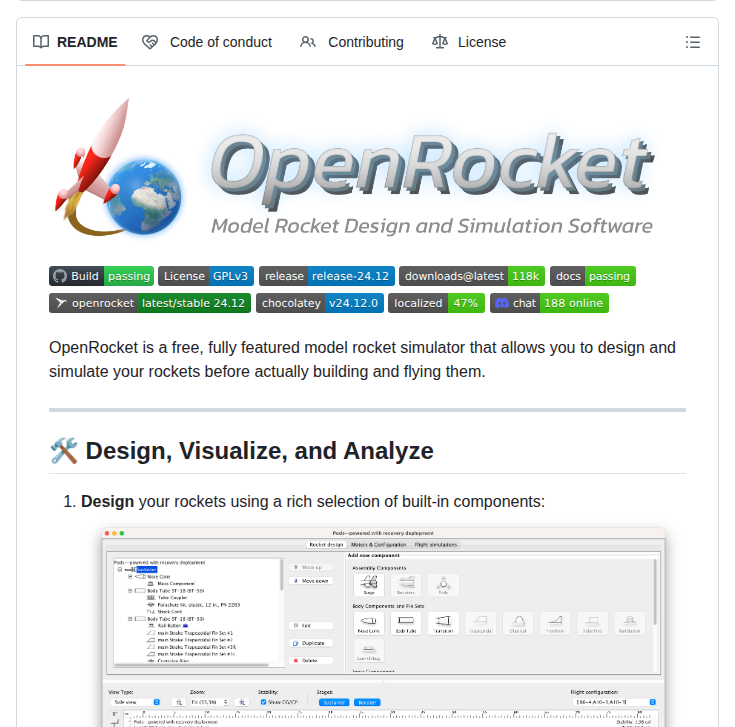Image resolution: width=735 pixels, height=727 pixels.
Task: Open the OpenRocket application screenshot image
Action: coord(383,628)
